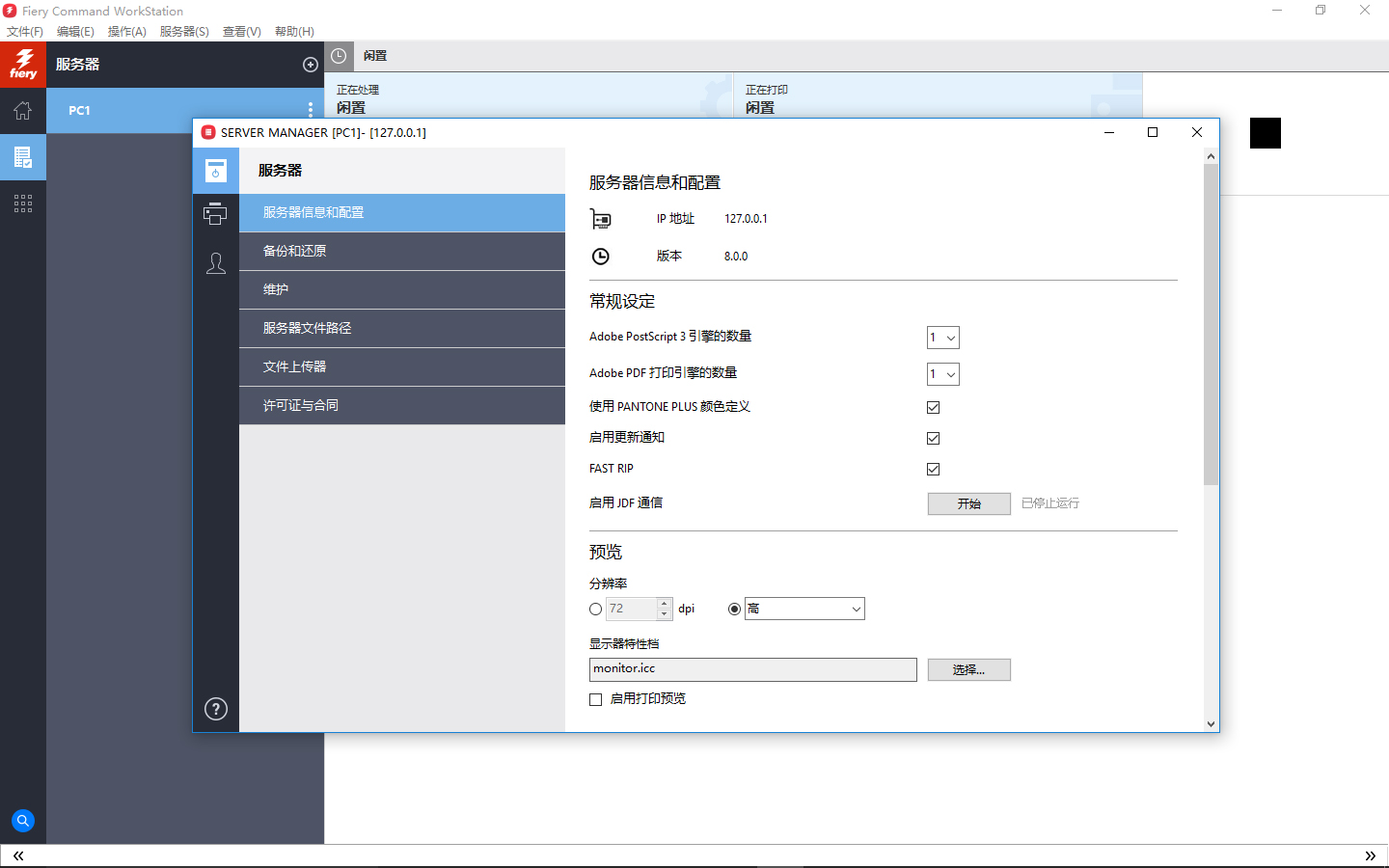Image resolution: width=1389 pixels, height=868 pixels.
Task: Select the 72 dpi resolution radio button
Action: (596, 609)
